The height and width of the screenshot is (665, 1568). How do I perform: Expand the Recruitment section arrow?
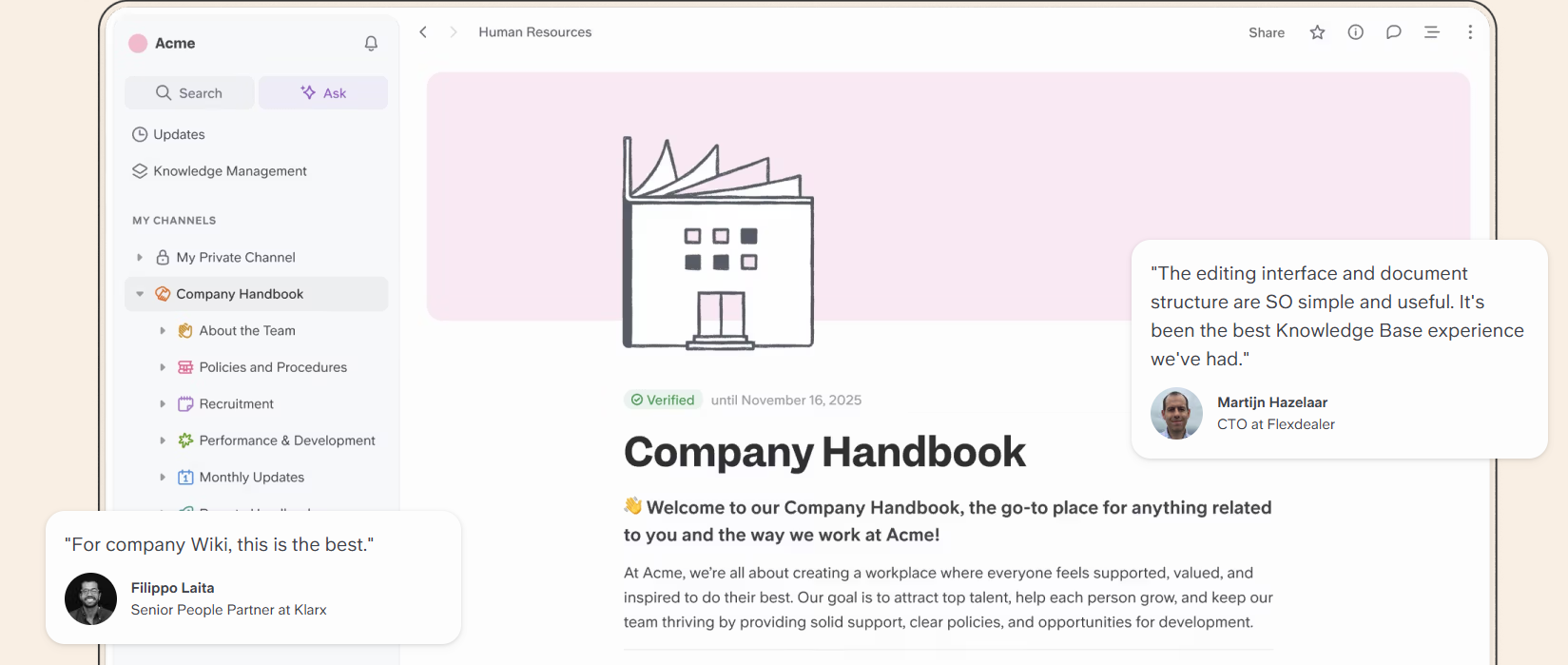[163, 404]
